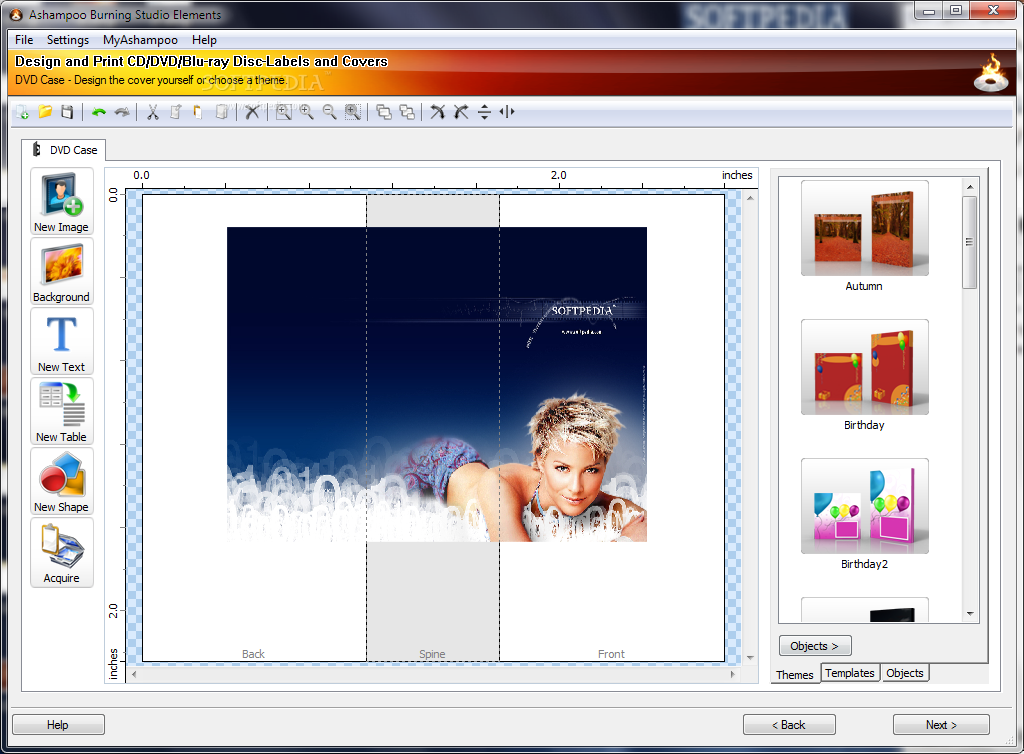This screenshot has height=754, width=1024.
Task: Click the themes list scroll-down arrow
Action: [970, 614]
